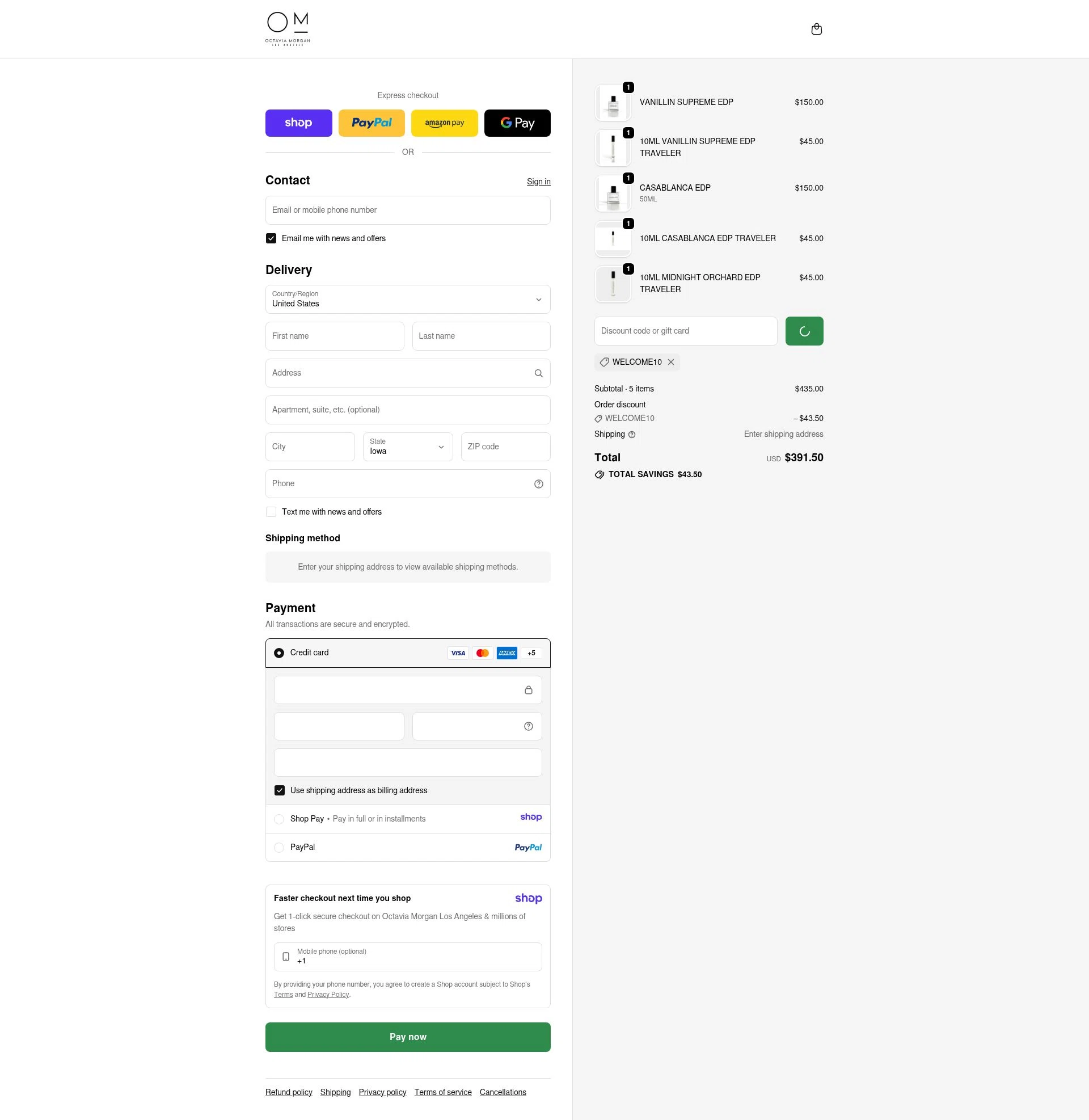
Task: Use PayPal express checkout
Action: click(x=371, y=123)
